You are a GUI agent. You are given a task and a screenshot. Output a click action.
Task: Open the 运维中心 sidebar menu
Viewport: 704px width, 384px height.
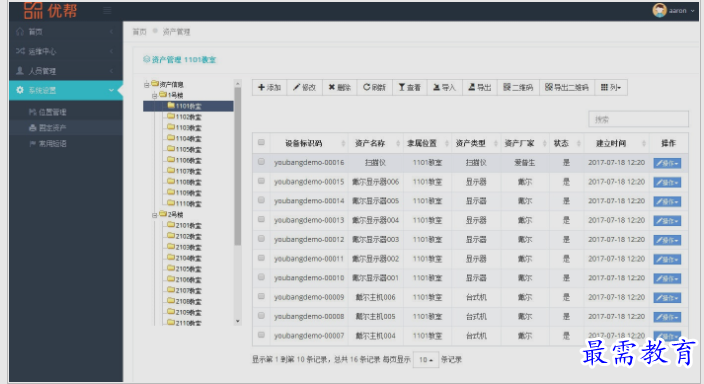(66, 51)
